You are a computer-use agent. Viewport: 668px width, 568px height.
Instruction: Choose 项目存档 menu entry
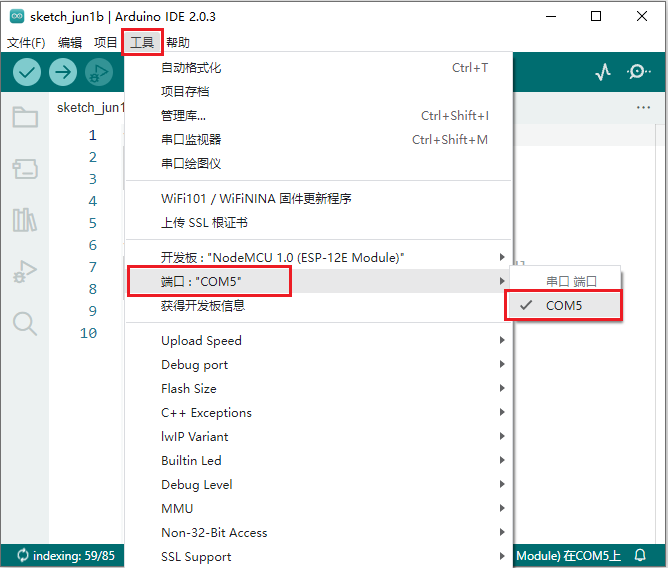319,91
